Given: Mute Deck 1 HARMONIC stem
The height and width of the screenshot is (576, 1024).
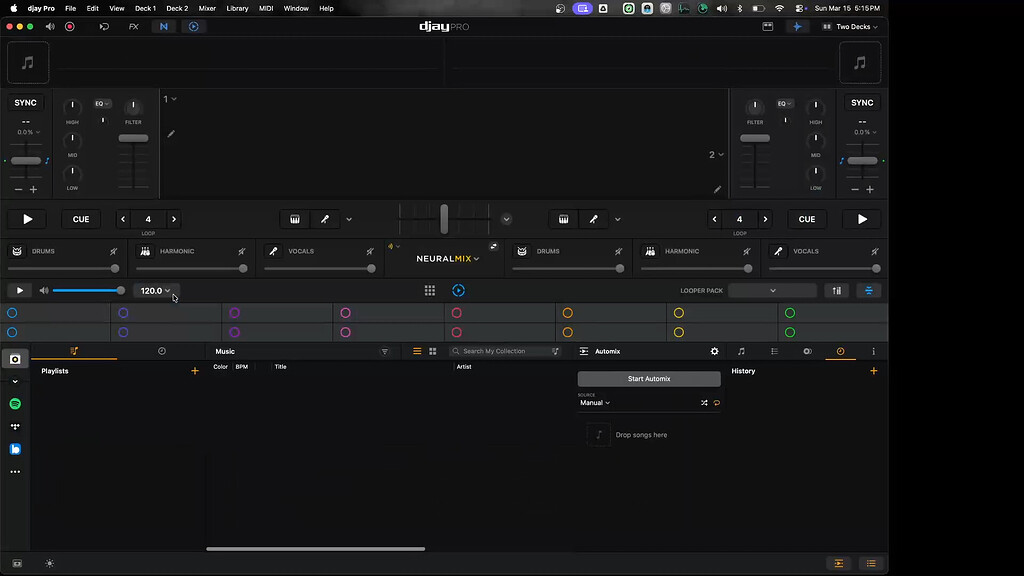Looking at the screenshot, I should click(x=242, y=251).
